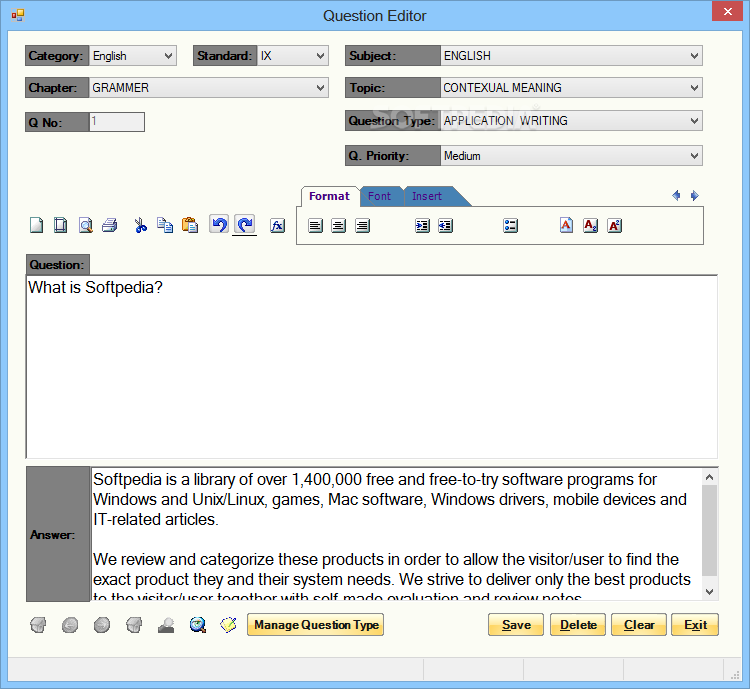Viewport: 750px width, 689px height.
Task: Click the Answer scrollbar down arrow
Action: [x=710, y=592]
